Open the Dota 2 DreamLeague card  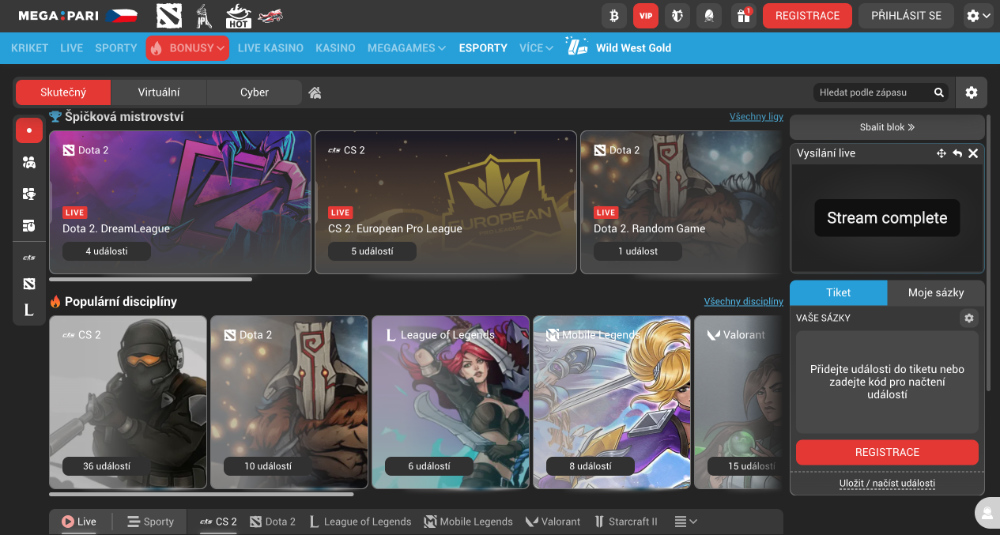coord(180,202)
